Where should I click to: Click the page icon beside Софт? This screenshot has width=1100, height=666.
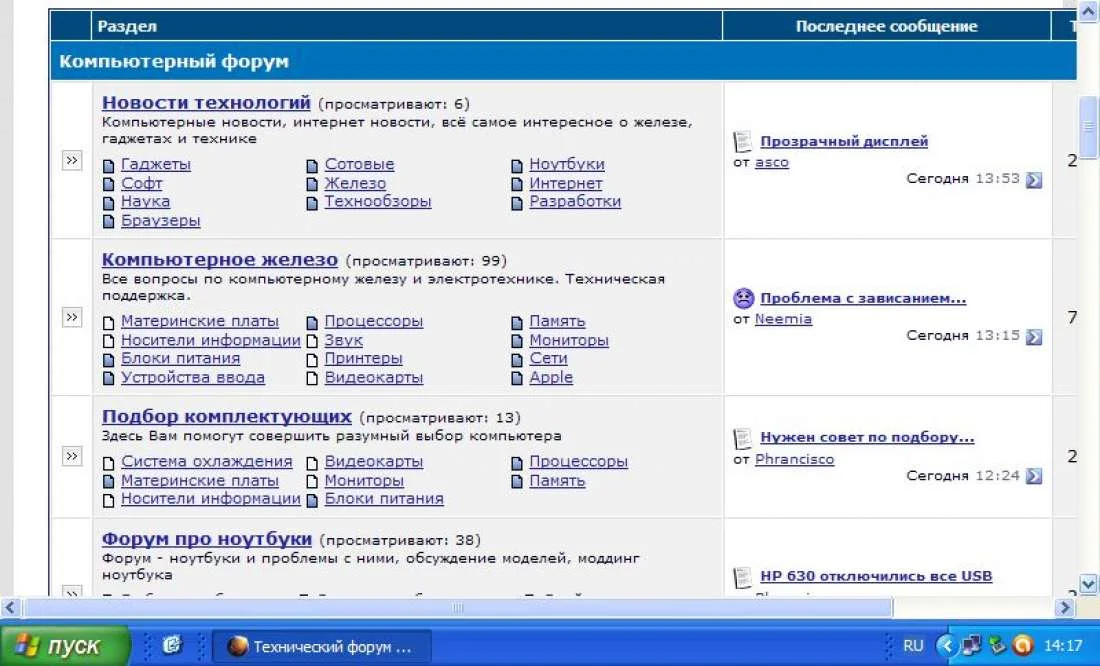(109, 185)
